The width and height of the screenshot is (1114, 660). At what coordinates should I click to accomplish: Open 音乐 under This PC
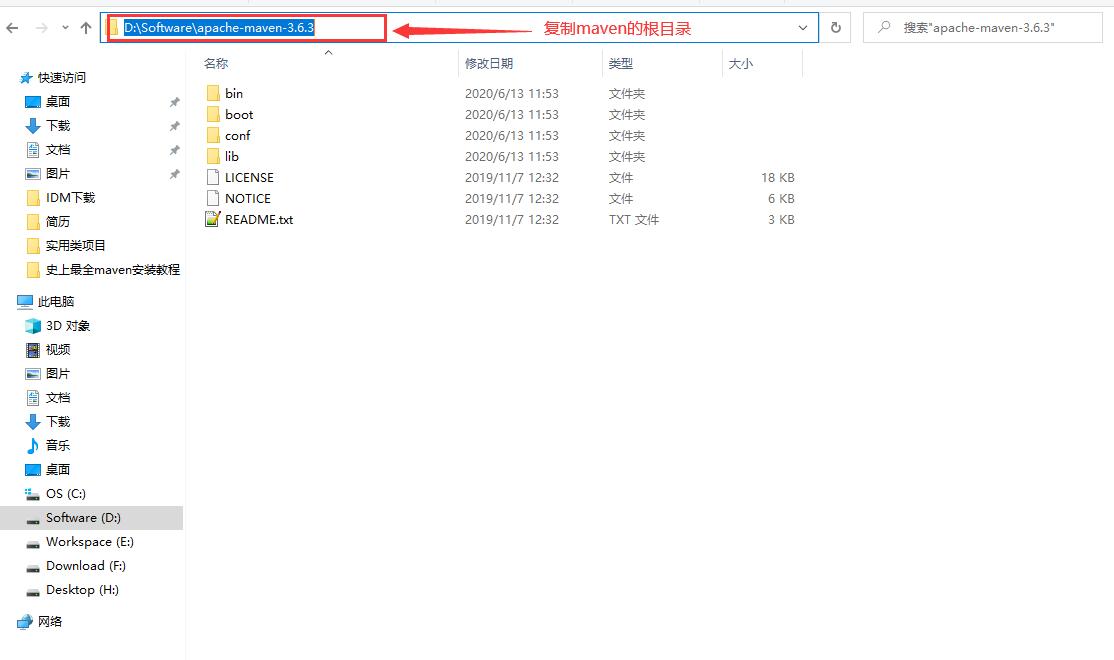58,445
